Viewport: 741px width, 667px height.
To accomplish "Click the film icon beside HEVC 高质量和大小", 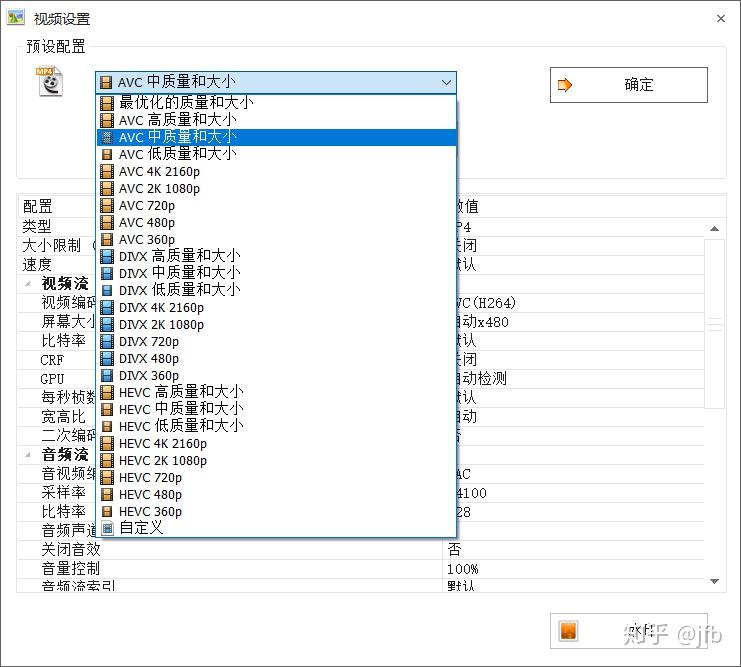I will click(x=107, y=392).
